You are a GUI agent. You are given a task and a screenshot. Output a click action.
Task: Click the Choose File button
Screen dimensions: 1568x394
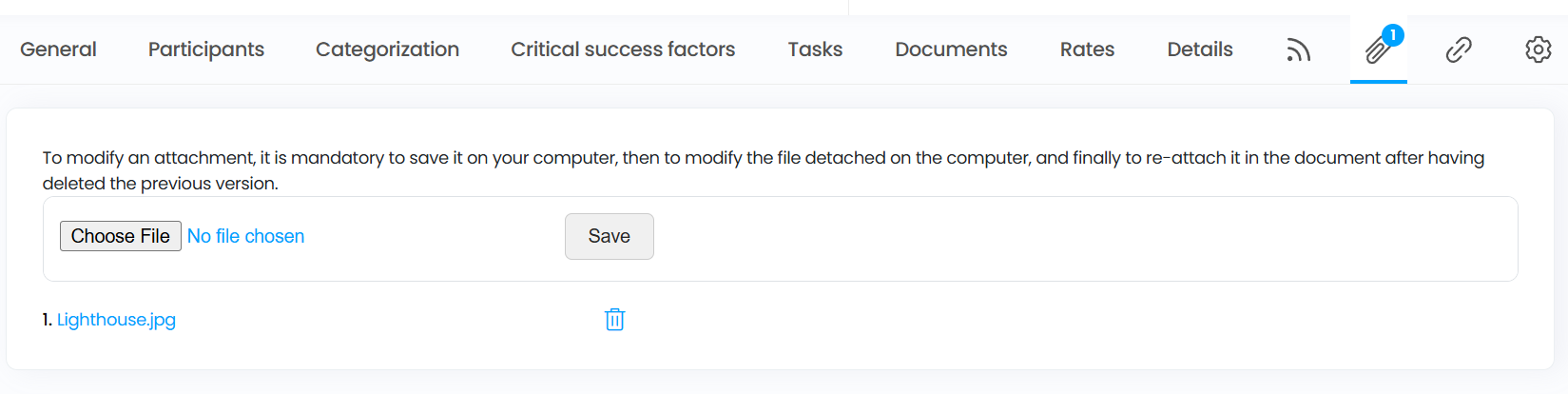pos(121,236)
